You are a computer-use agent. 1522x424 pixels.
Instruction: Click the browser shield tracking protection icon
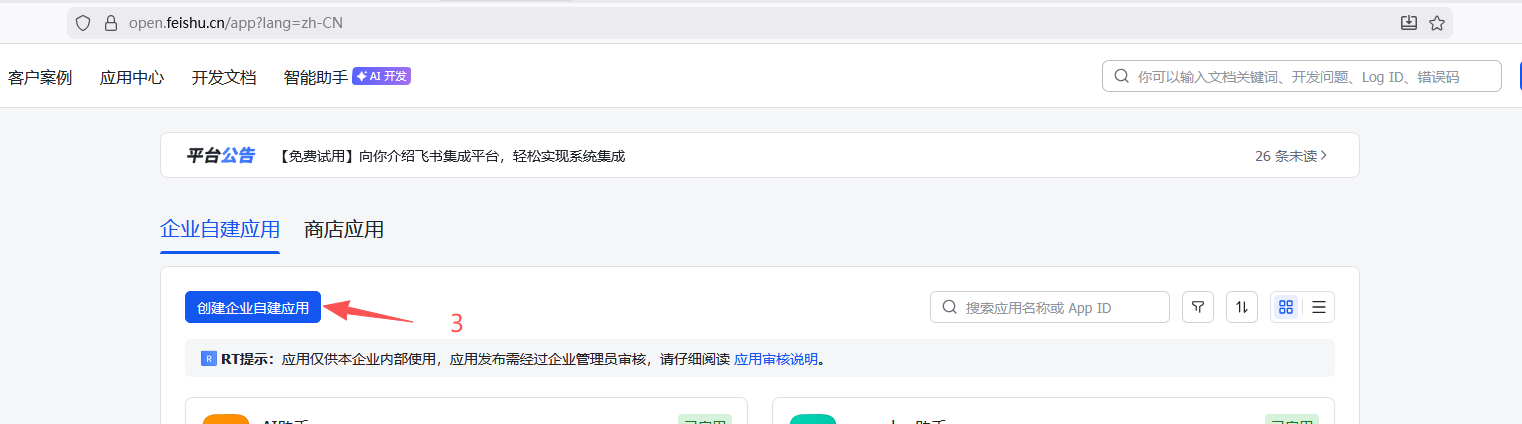(84, 22)
